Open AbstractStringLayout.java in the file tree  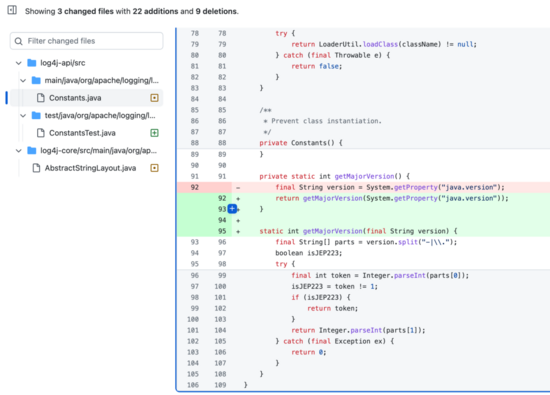pyautogui.click(x=86, y=168)
